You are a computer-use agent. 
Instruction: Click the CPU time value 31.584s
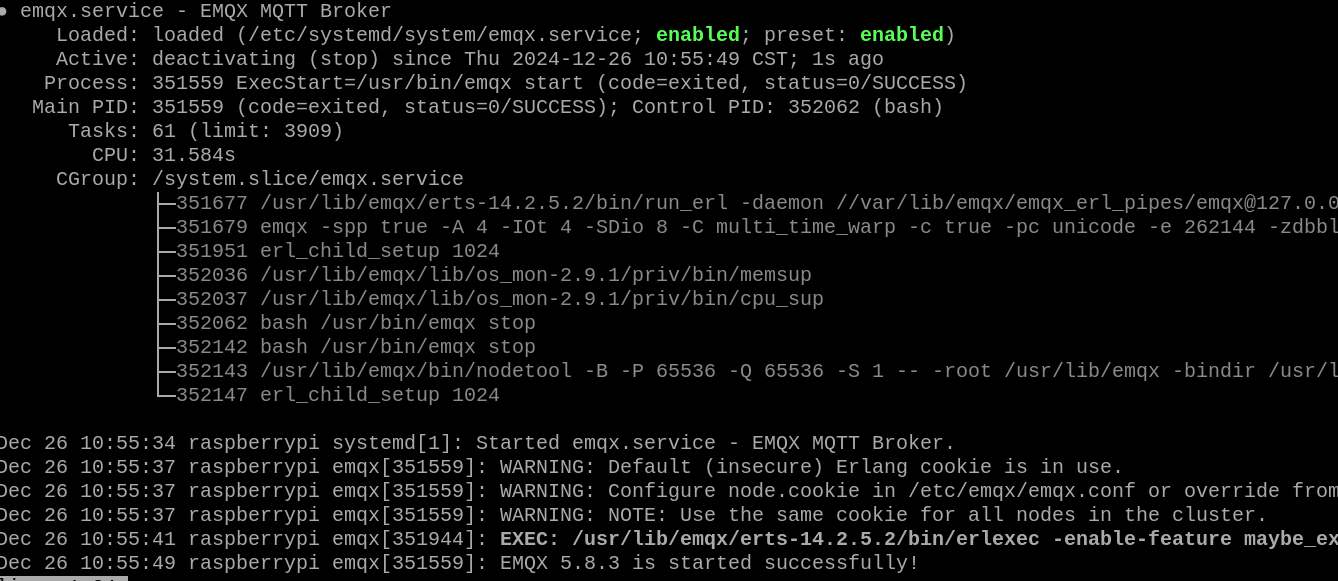pyautogui.click(x=193, y=155)
